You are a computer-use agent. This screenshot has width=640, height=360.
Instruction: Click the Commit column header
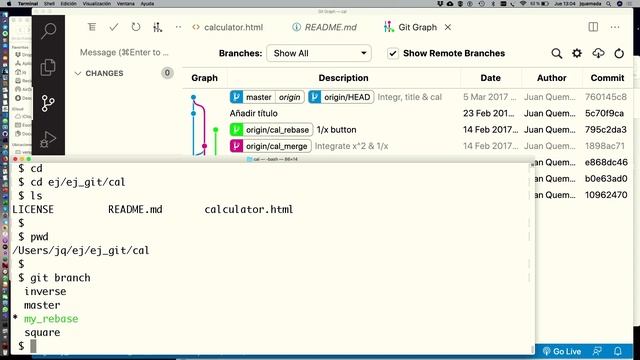[607, 78]
